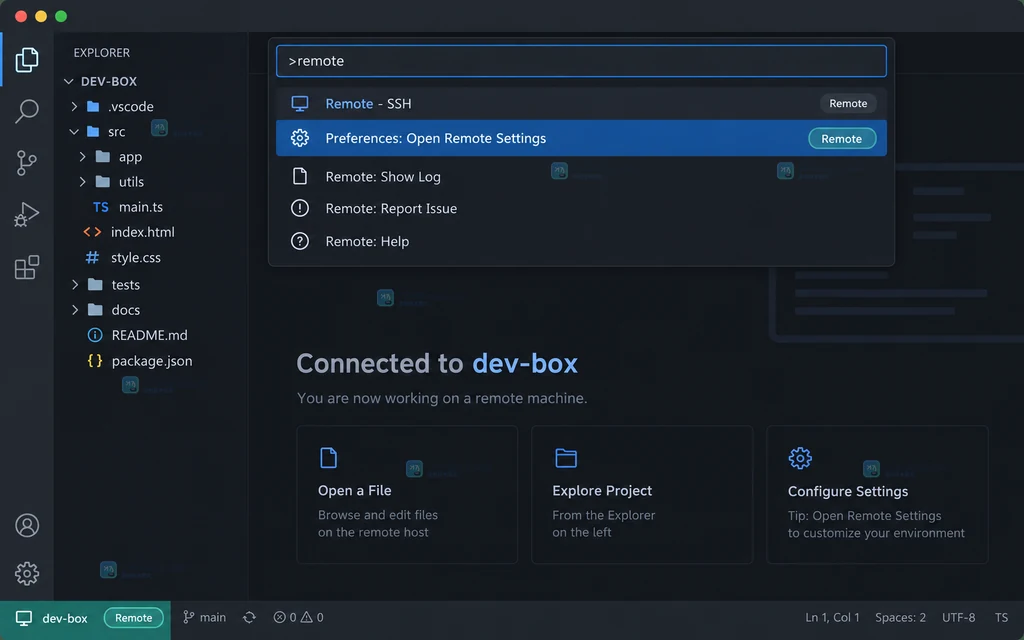The image size is (1024, 640).
Task: Click the Explore Project folder icon
Action: point(566,458)
